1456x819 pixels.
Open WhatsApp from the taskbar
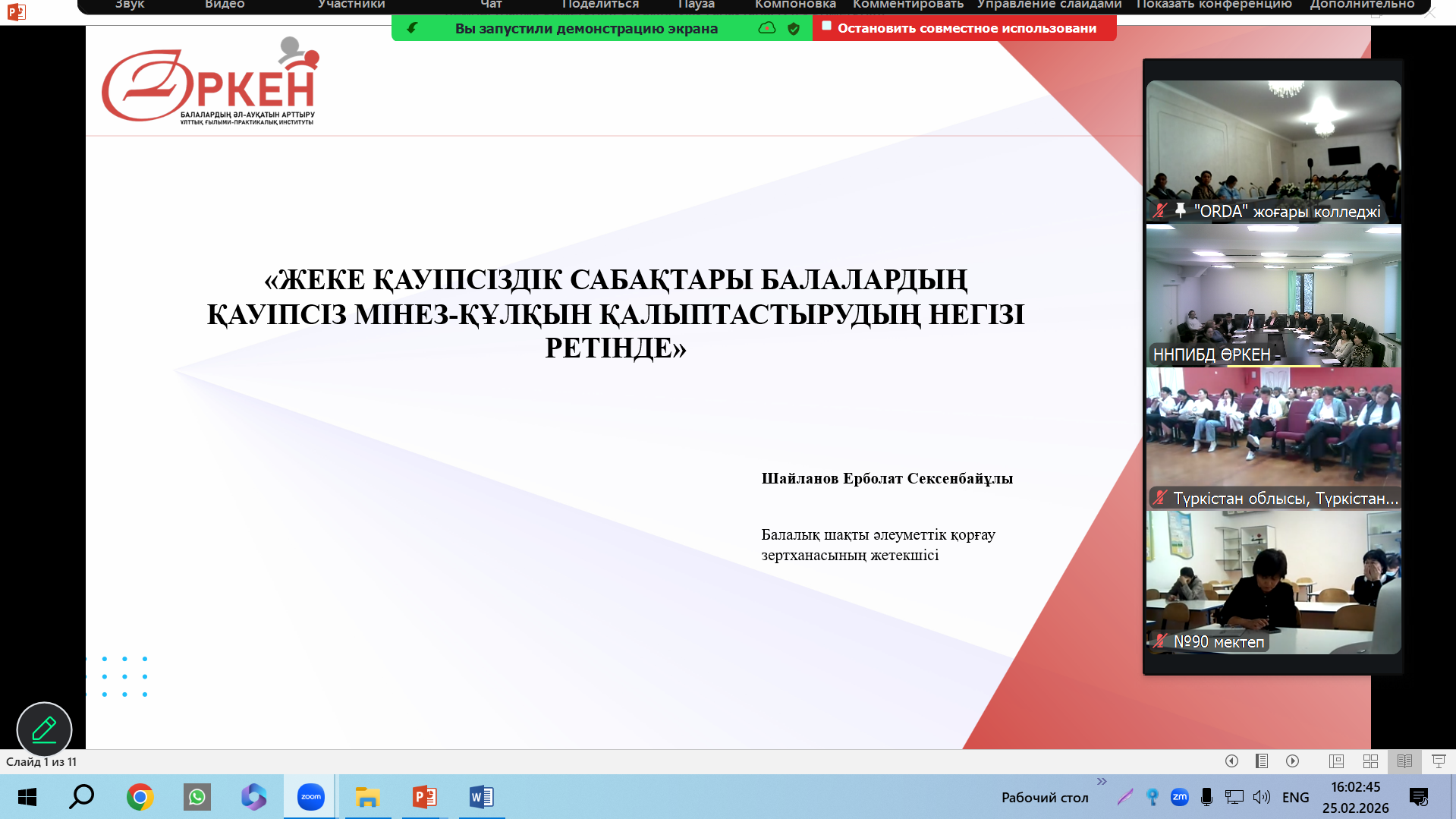point(197,797)
